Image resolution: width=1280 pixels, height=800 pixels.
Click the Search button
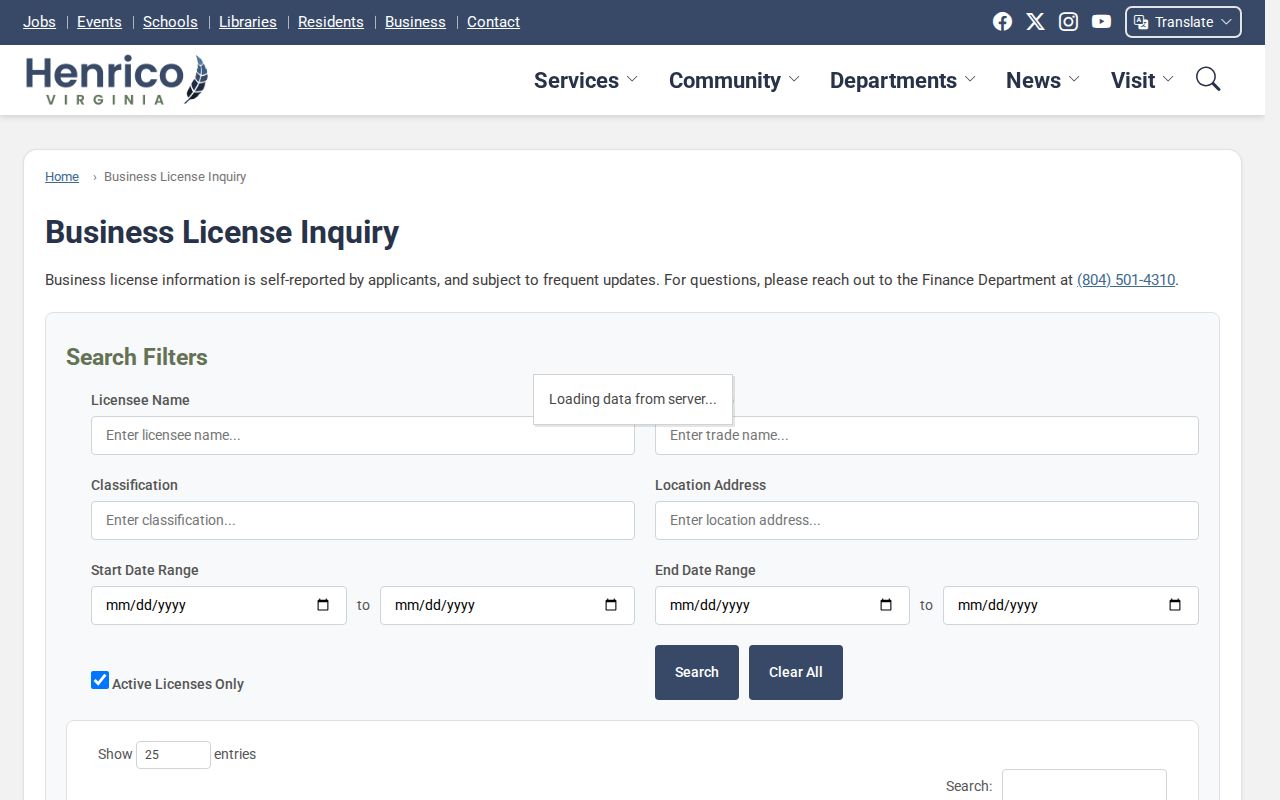point(697,672)
